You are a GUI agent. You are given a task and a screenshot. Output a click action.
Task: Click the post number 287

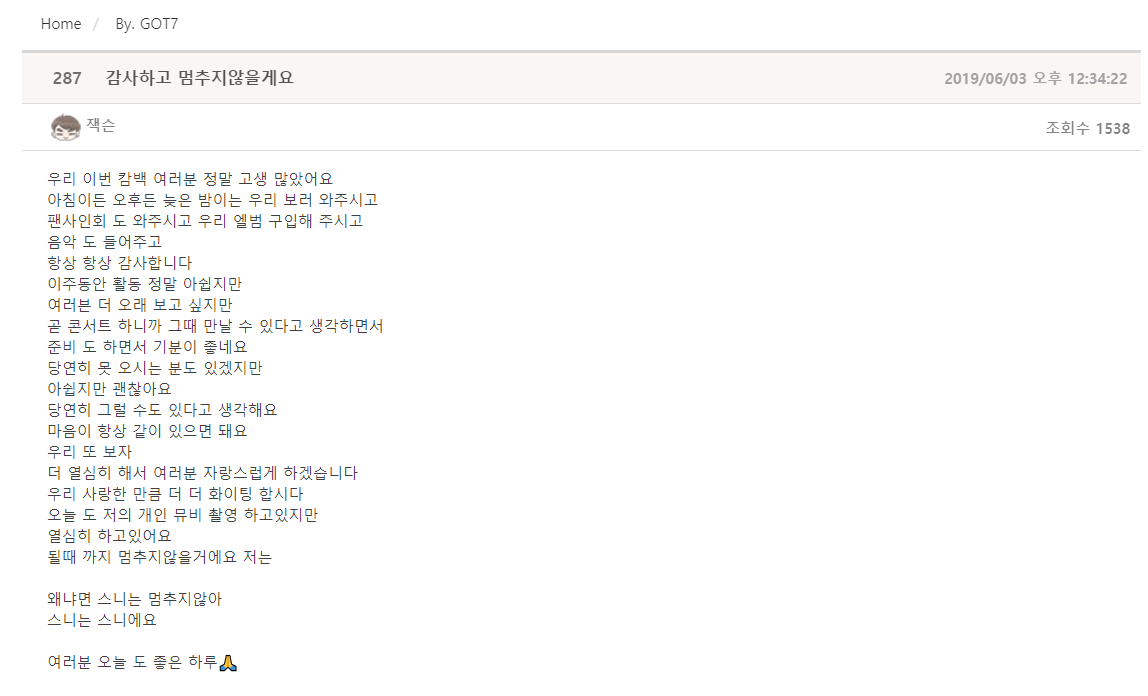tap(67, 78)
